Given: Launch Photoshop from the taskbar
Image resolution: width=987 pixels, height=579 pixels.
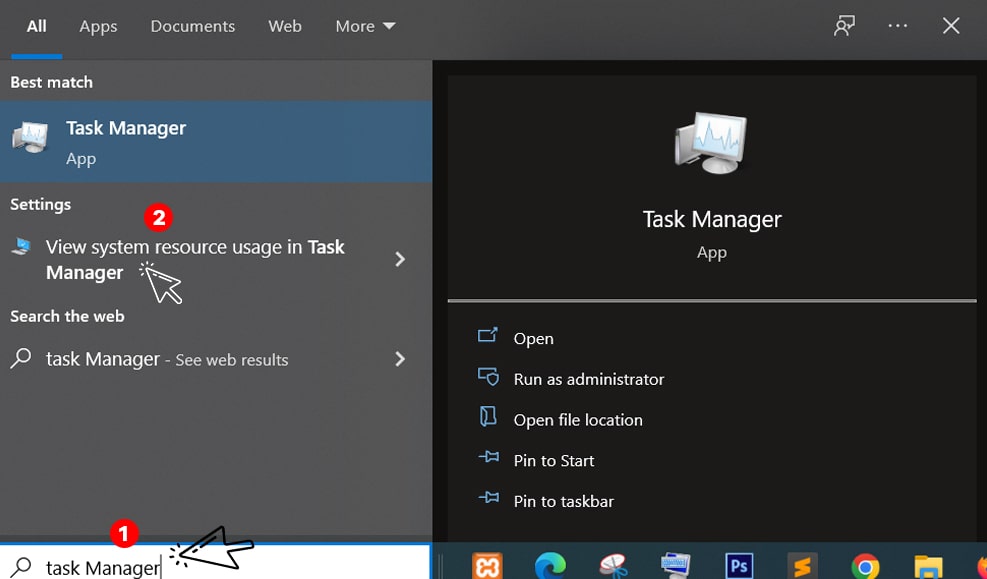Looking at the screenshot, I should pos(740,565).
